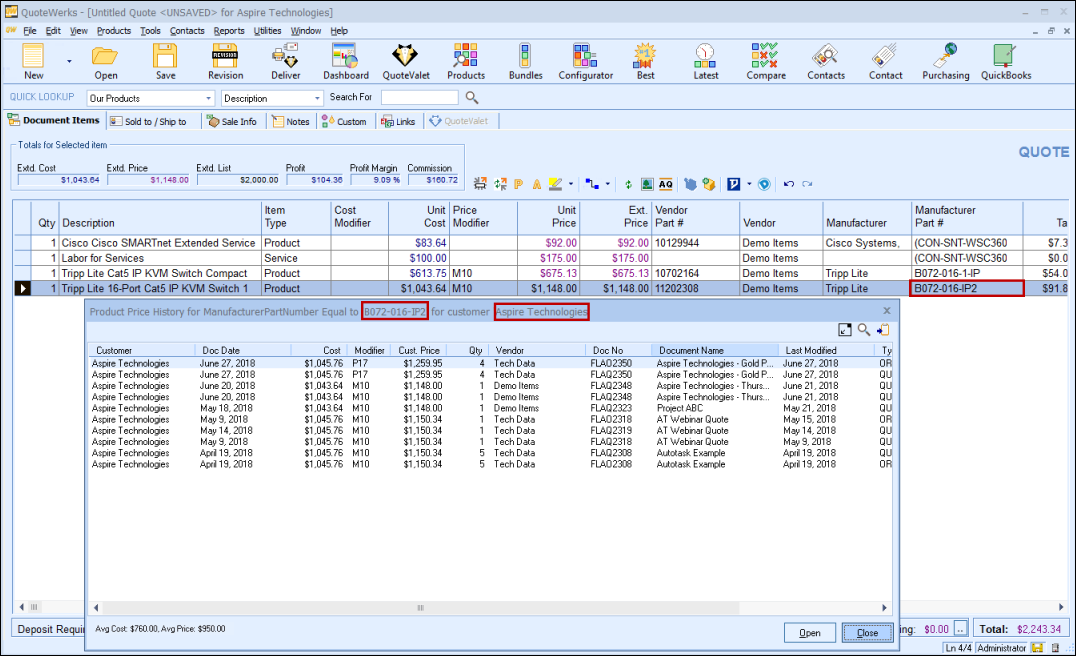Launch the Configurator tool
Viewport: 1076px width, 656px height.
[585, 62]
